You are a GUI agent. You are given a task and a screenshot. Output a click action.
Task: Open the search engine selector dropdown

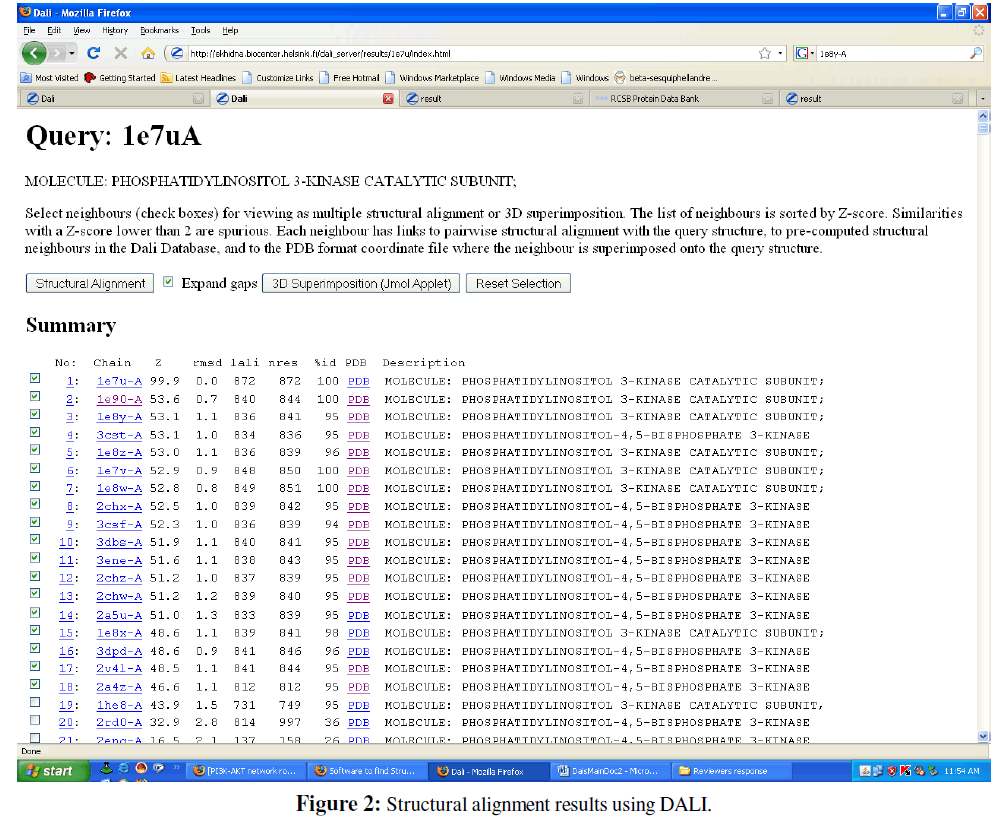806,53
